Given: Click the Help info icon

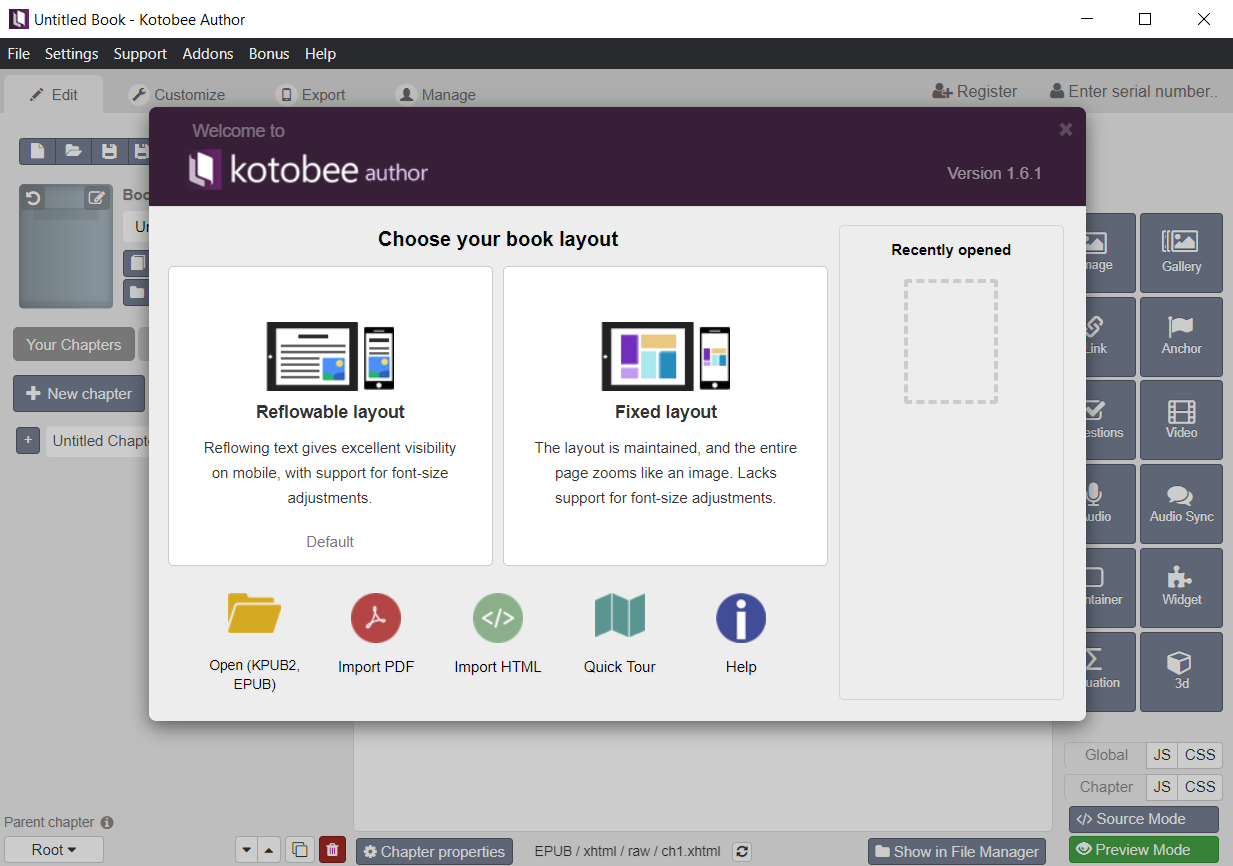Looking at the screenshot, I should coord(741,619).
